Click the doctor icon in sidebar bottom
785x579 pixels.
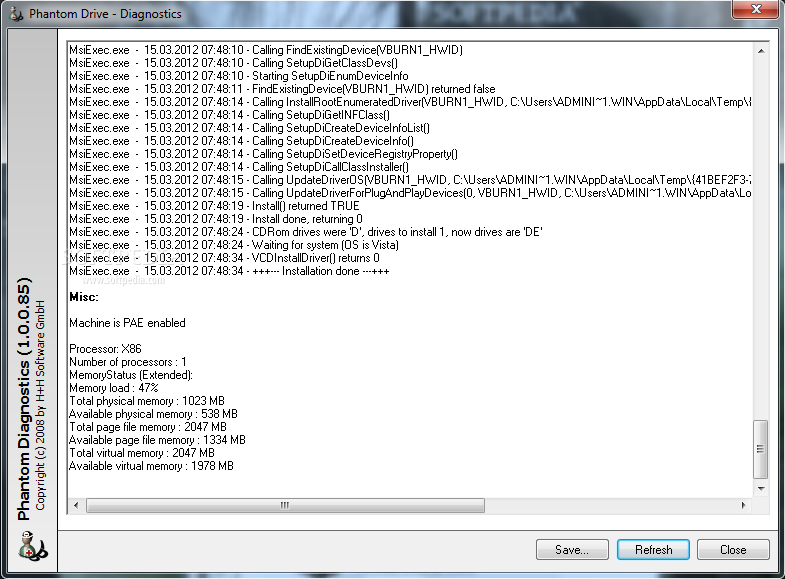pyautogui.click(x=32, y=546)
